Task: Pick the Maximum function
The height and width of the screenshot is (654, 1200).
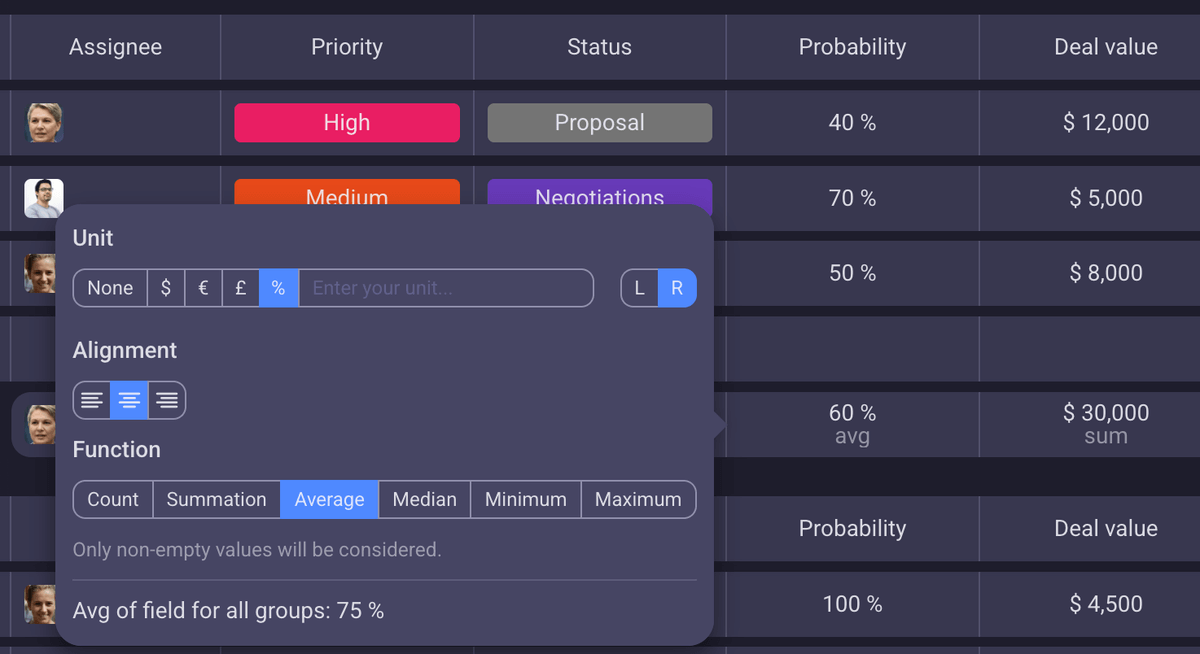Action: click(638, 499)
